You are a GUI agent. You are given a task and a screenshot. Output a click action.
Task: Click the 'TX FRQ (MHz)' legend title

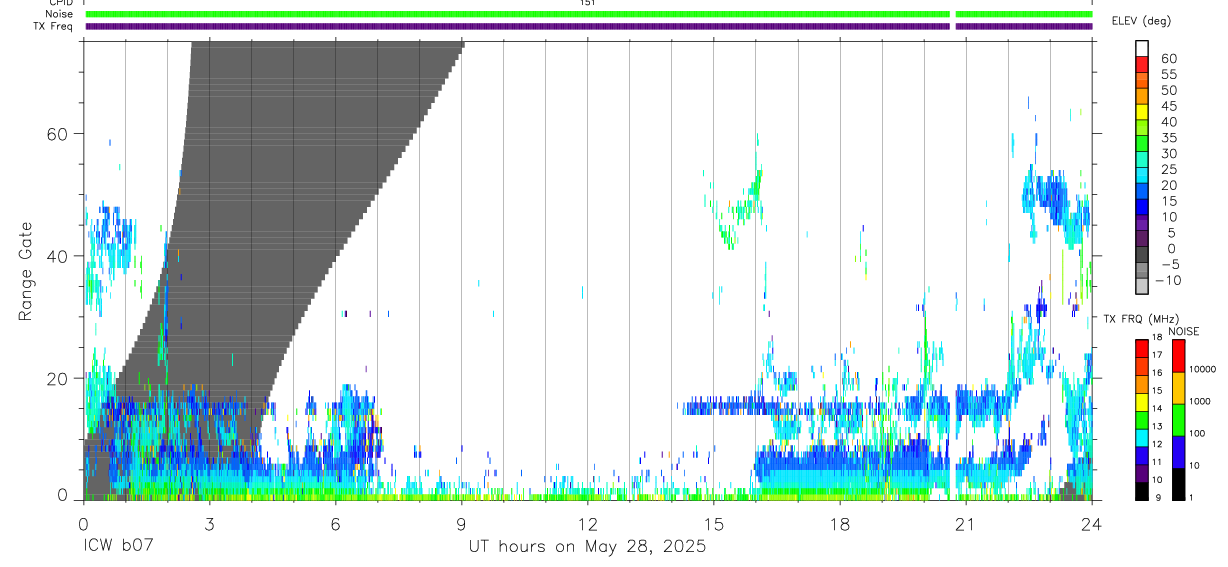pyautogui.click(x=1143, y=318)
